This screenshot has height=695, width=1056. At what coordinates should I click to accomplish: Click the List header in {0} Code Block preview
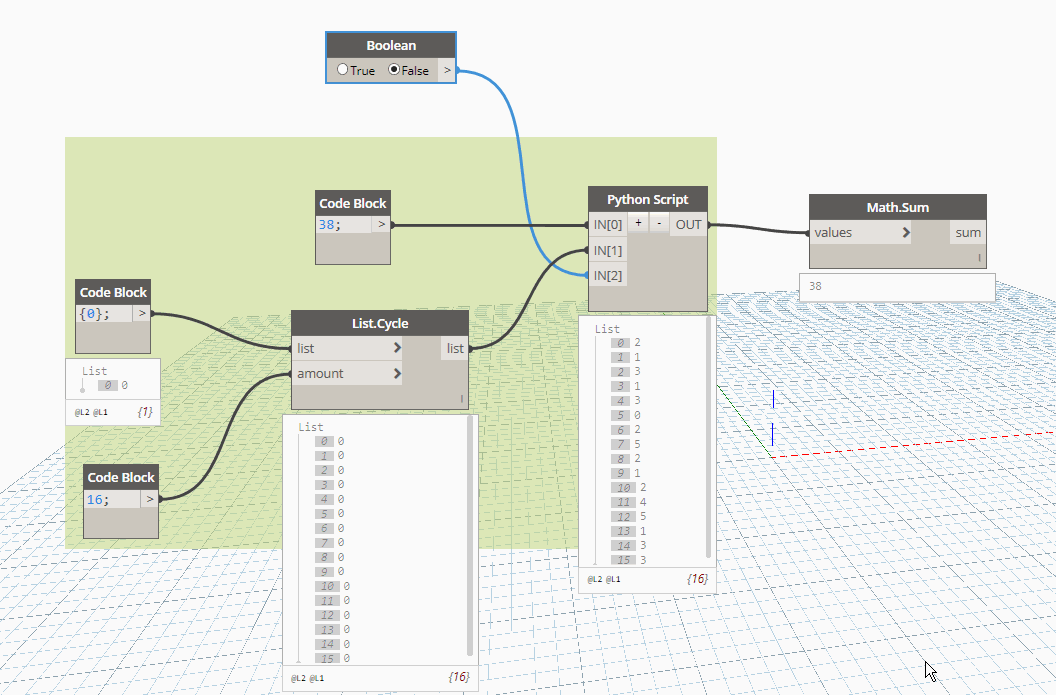[x=94, y=370]
